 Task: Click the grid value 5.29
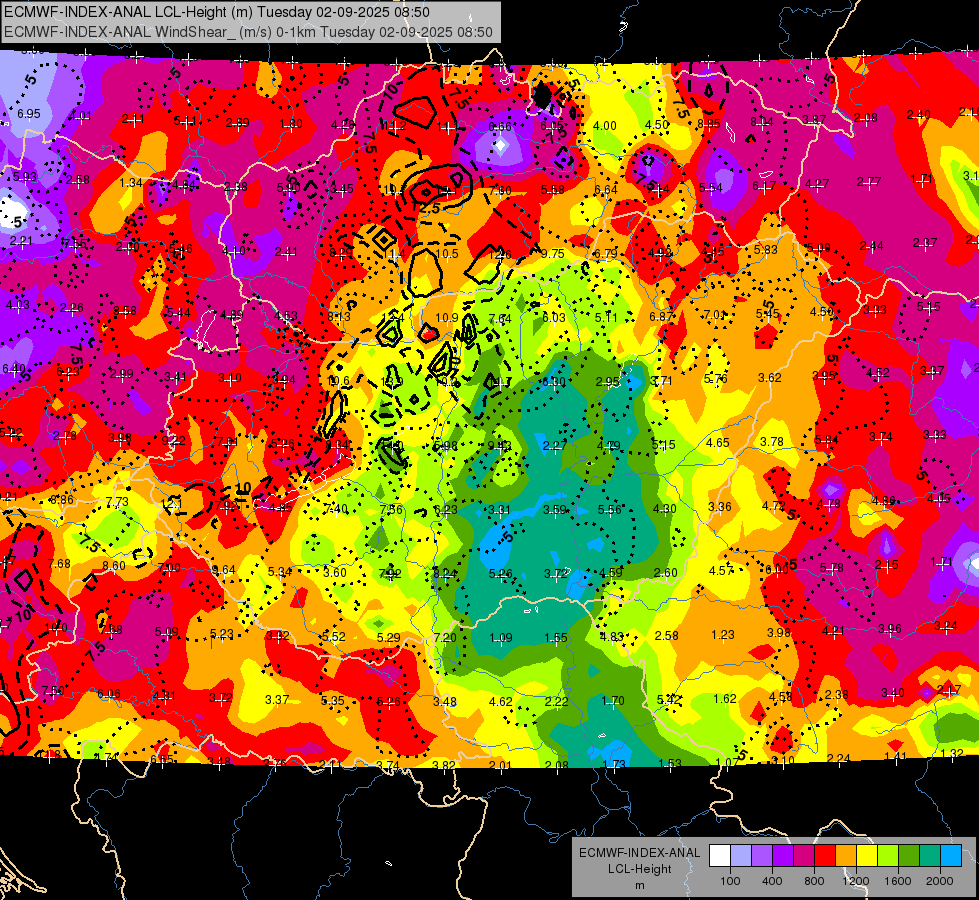pyautogui.click(x=389, y=638)
